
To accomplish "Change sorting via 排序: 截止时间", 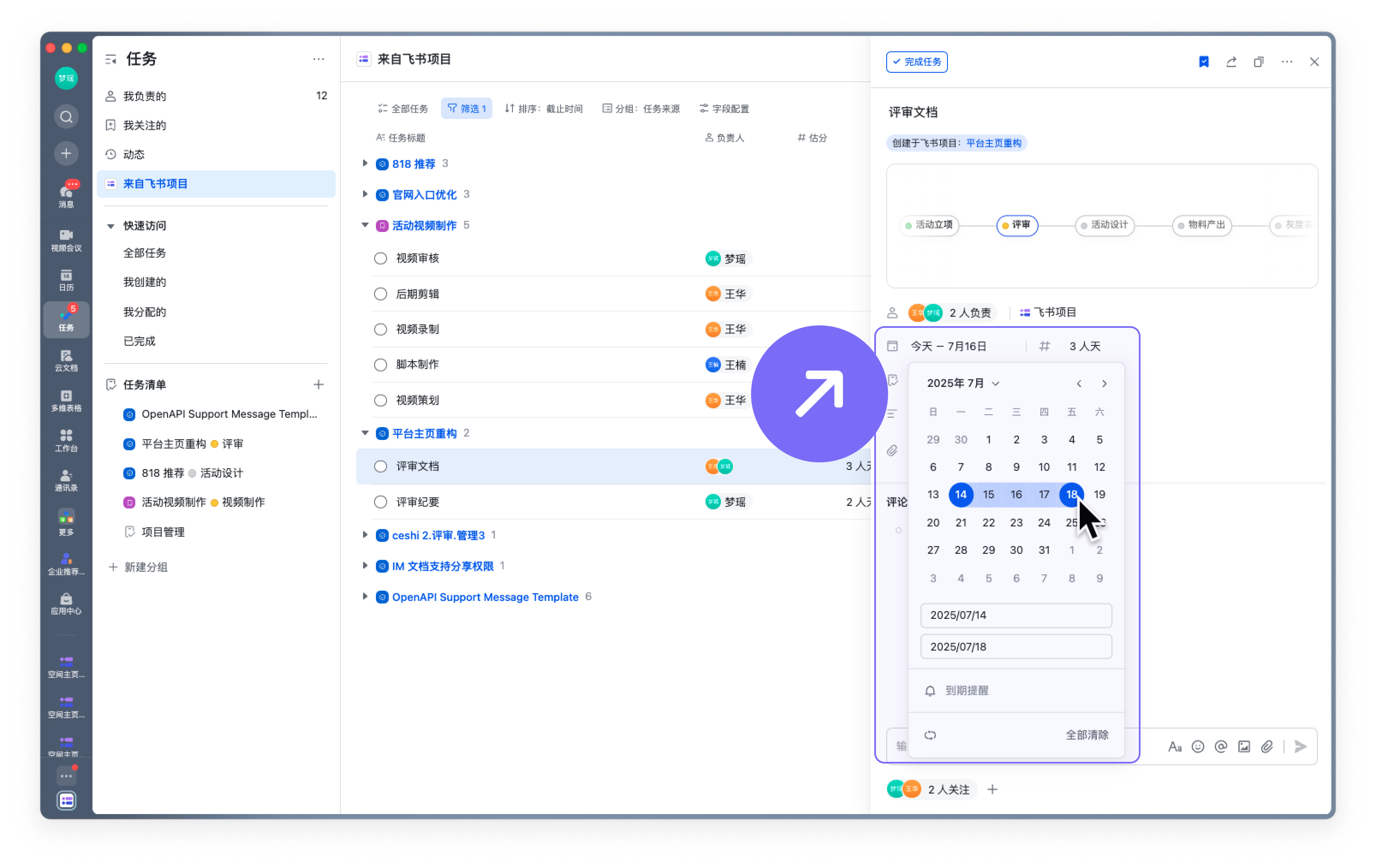I will pyautogui.click(x=544, y=109).
